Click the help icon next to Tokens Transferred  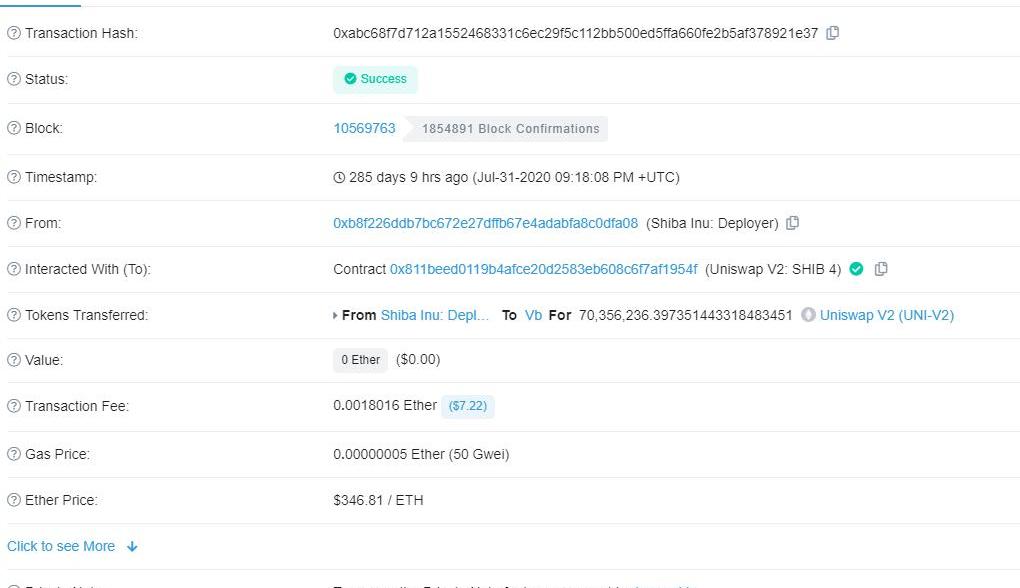coord(14,316)
